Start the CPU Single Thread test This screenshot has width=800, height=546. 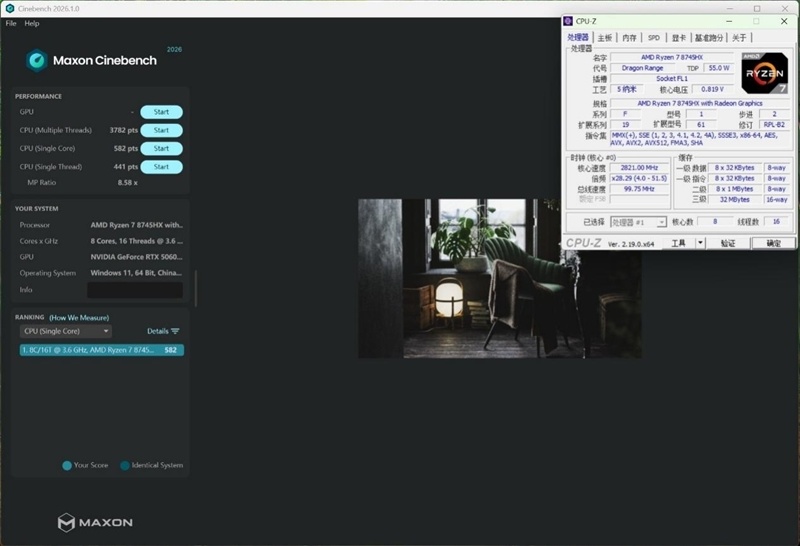(x=161, y=167)
